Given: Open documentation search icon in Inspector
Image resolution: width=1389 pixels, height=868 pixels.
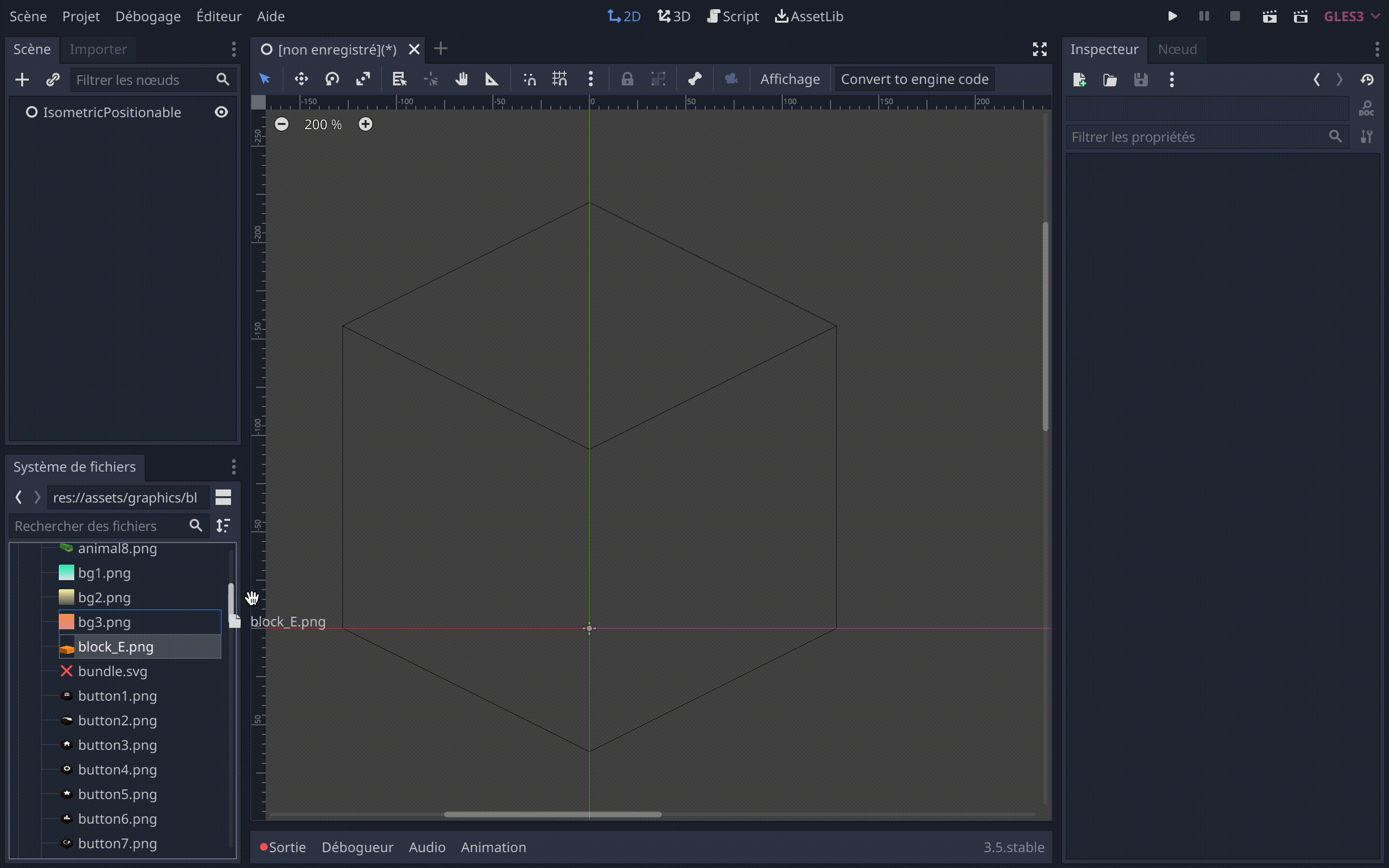Looking at the screenshot, I should pos(1367,108).
